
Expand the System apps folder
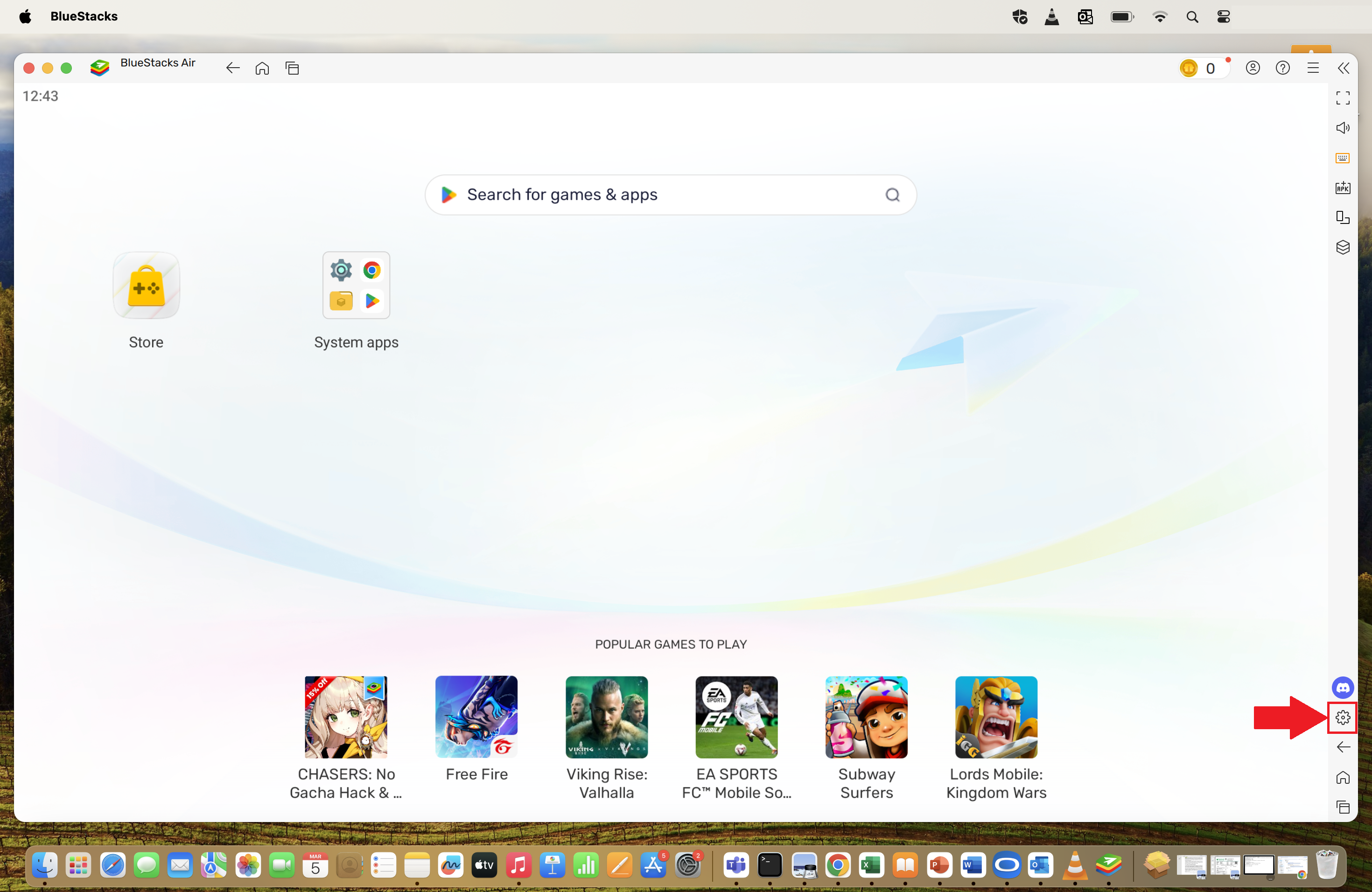(x=356, y=285)
